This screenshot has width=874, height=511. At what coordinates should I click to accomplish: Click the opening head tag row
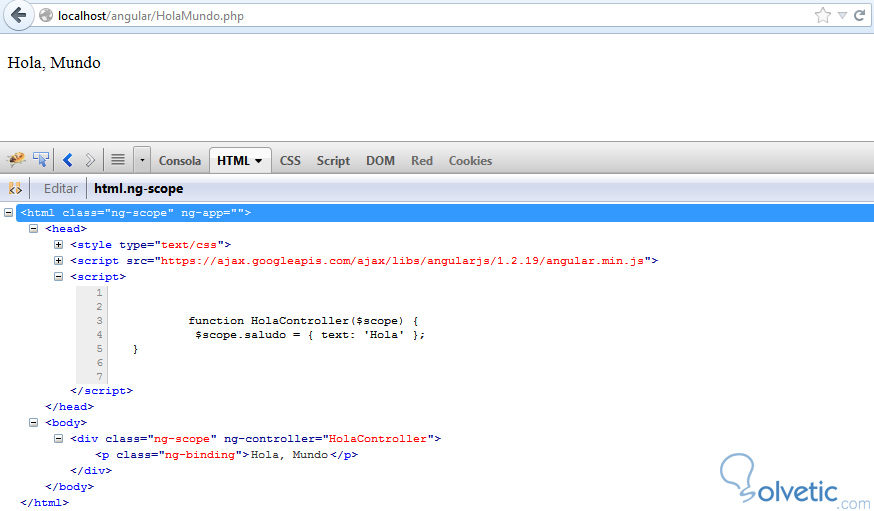pyautogui.click(x=66, y=228)
